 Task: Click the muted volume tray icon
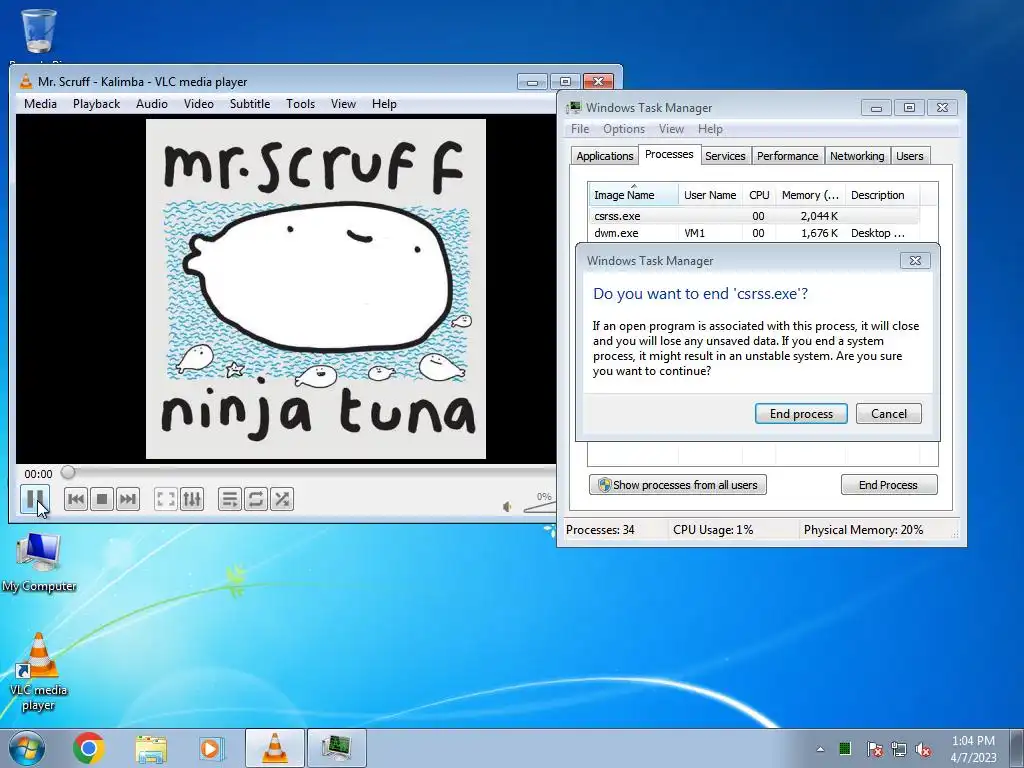point(923,749)
